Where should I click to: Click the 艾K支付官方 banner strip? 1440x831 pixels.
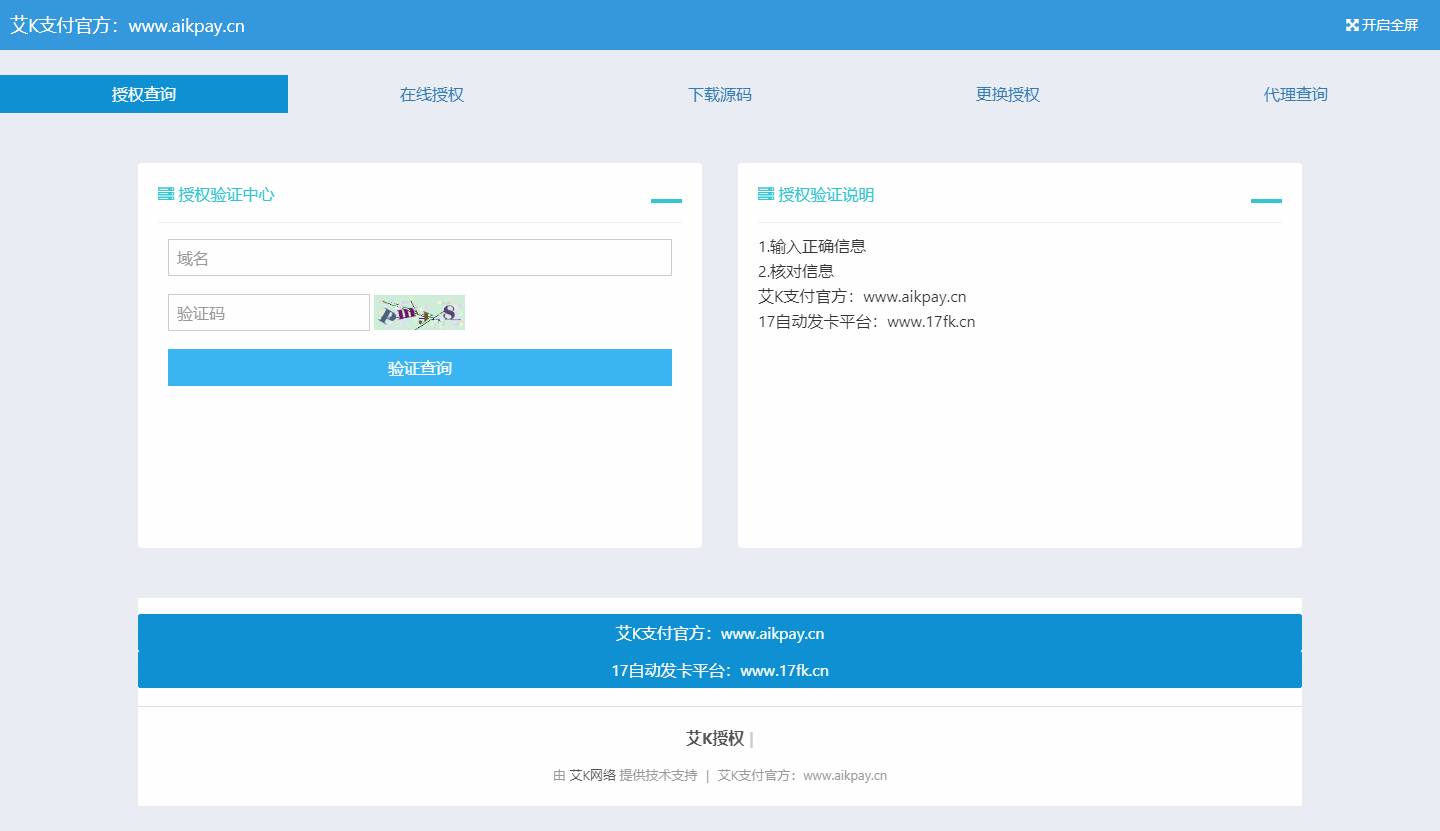pyautogui.click(x=720, y=633)
